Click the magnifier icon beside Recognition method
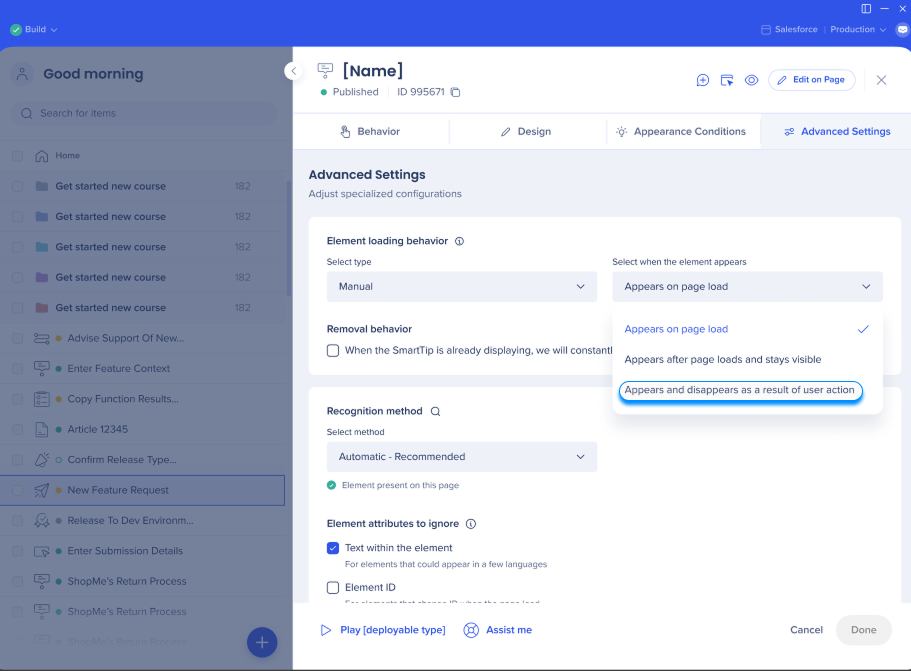Screen dimensions: 911x671 point(435,411)
